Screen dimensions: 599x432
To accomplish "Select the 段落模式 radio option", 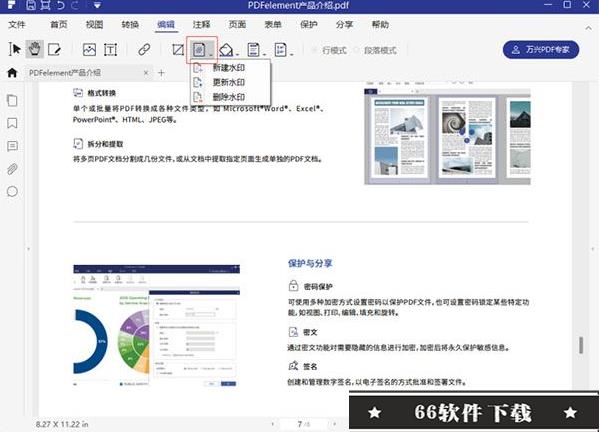I will tap(375, 50).
